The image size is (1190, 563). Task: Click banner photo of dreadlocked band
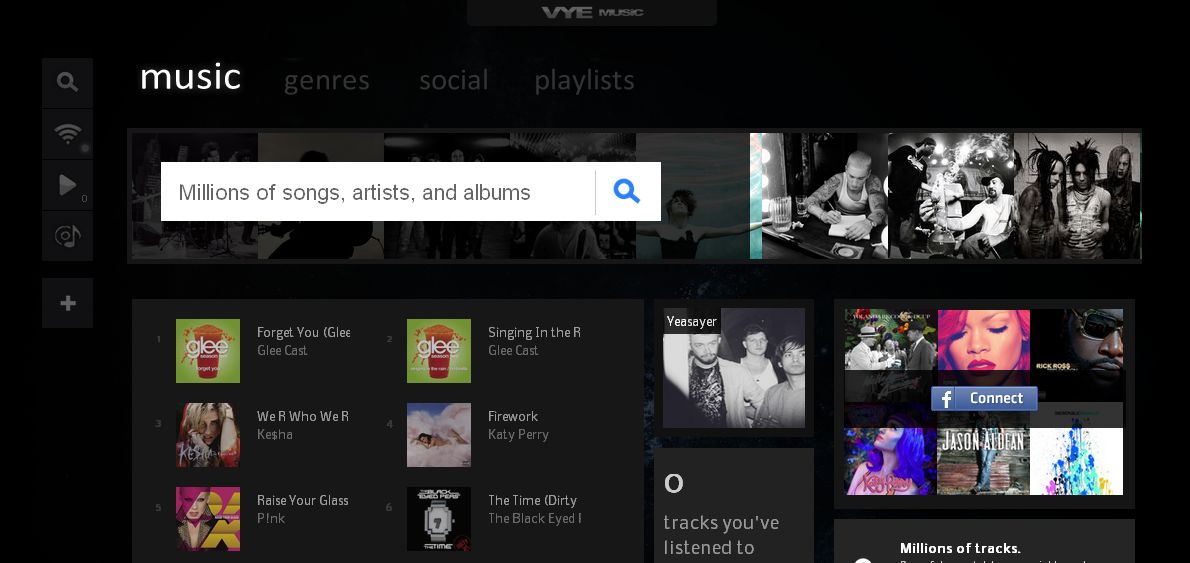point(1078,196)
